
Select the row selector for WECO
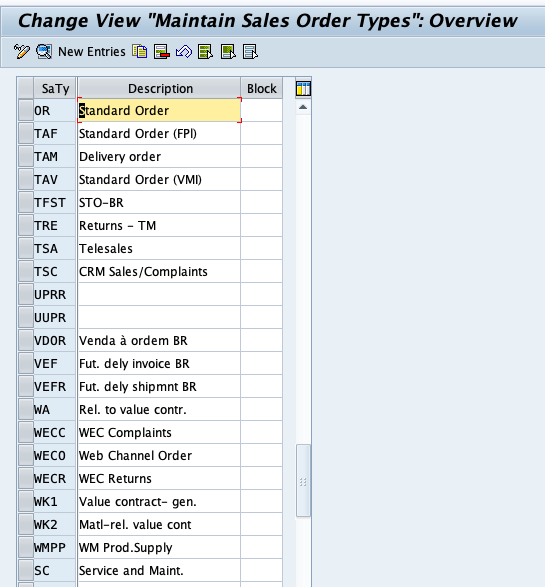[x=26, y=455]
